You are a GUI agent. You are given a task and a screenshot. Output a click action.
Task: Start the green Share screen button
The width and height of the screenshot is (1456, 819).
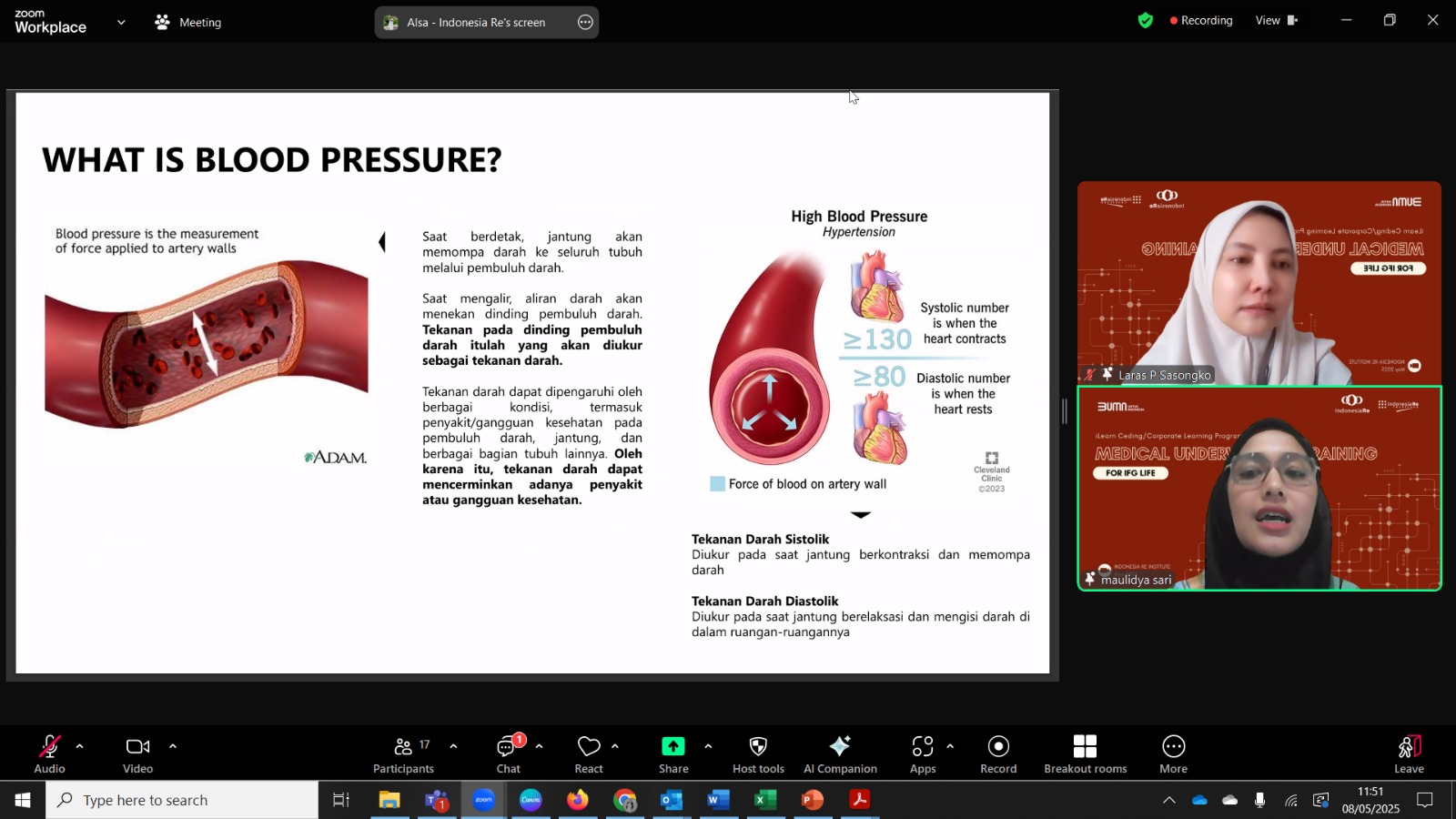click(673, 754)
